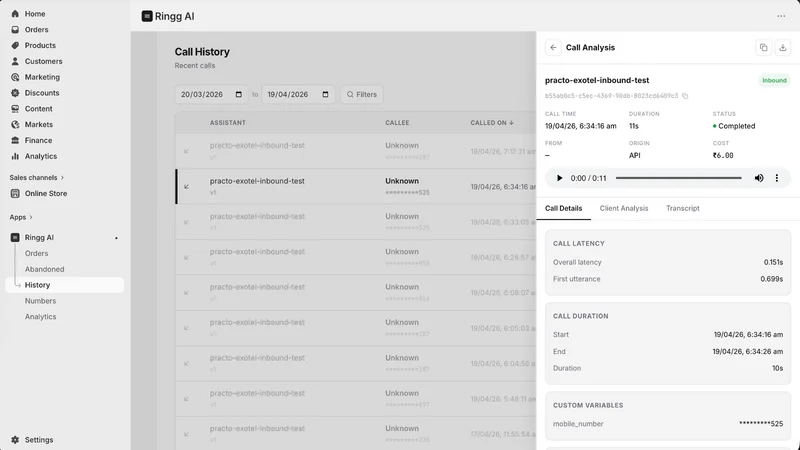Click the Ringg AI app icon in sidebar
Screen dimensions: 800x450
tap(15, 237)
